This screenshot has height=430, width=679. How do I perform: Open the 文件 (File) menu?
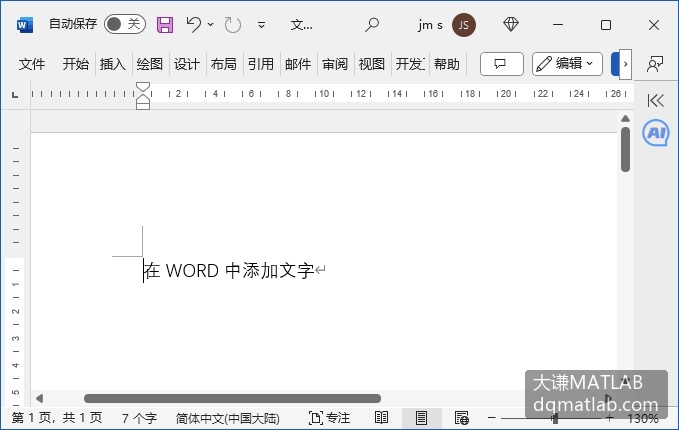32,64
